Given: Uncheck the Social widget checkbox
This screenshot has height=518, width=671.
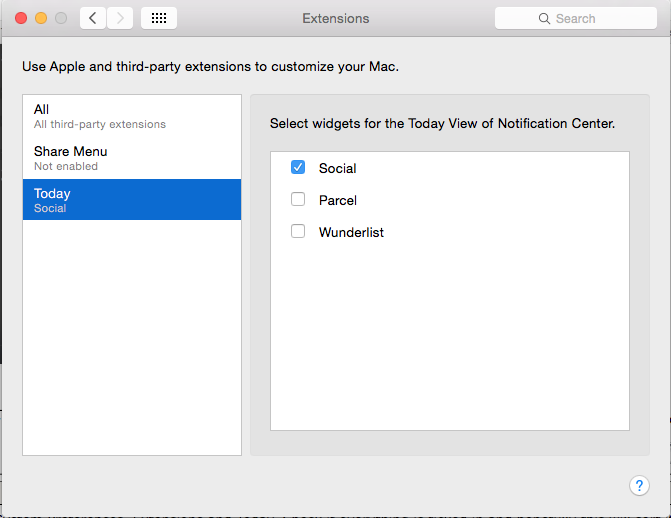Looking at the screenshot, I should [298, 168].
